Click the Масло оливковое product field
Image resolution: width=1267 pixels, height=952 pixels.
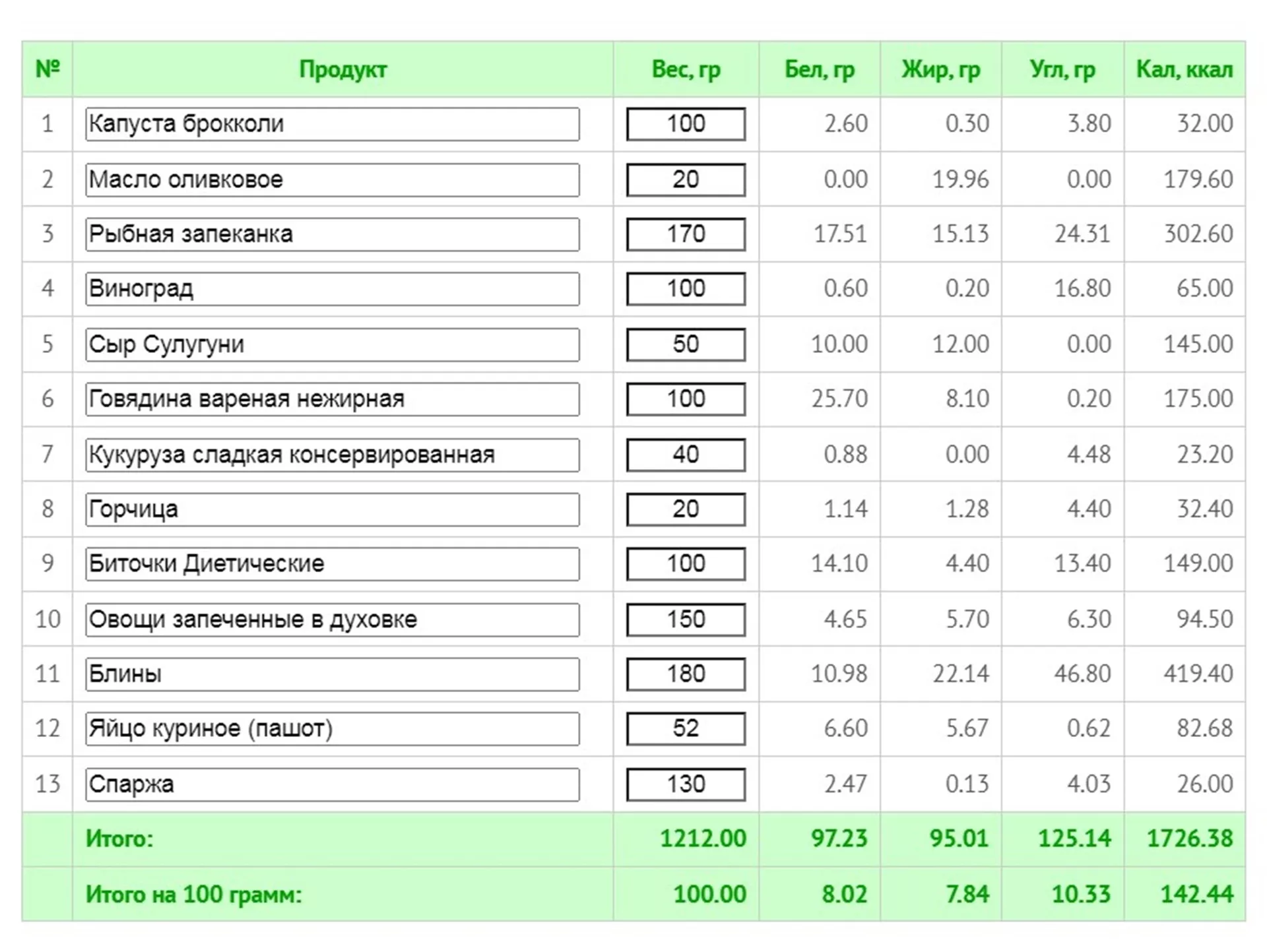pos(332,179)
